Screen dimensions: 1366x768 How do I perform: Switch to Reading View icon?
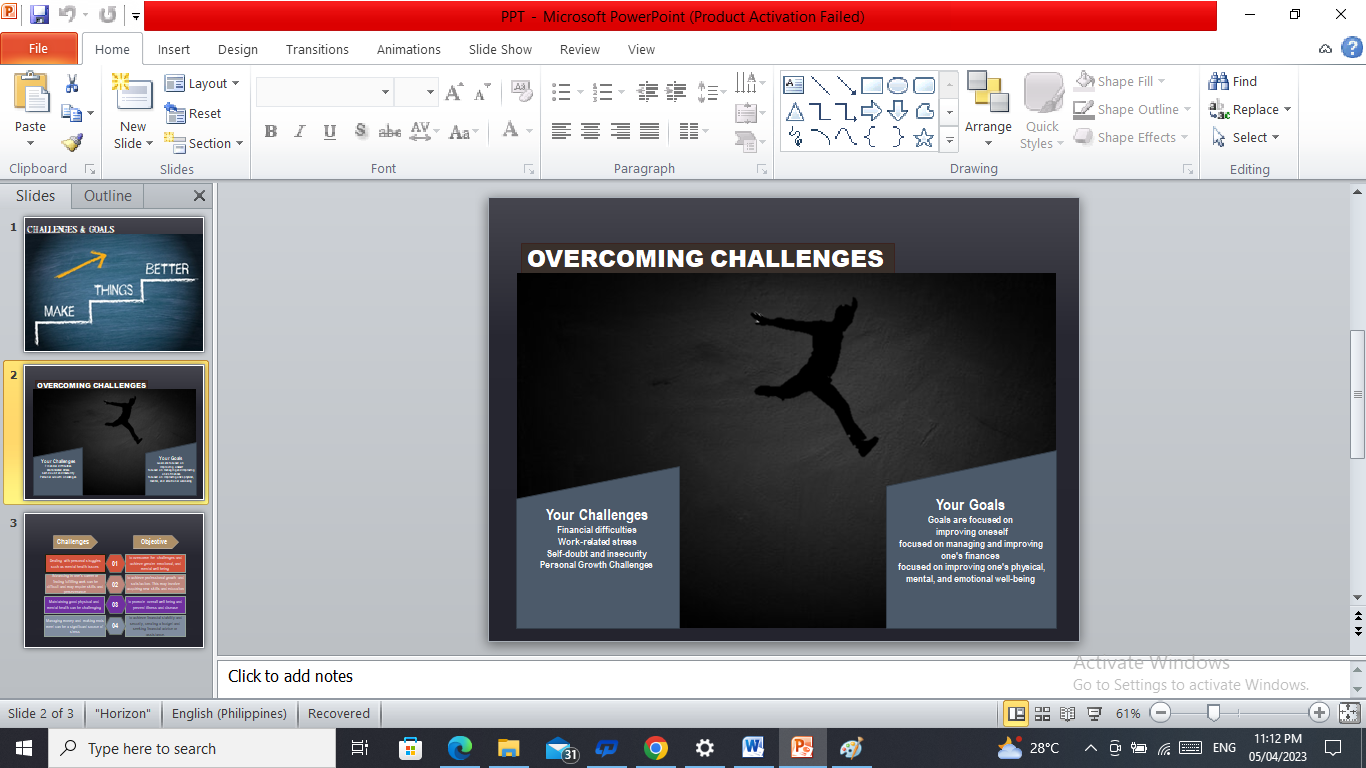1068,713
